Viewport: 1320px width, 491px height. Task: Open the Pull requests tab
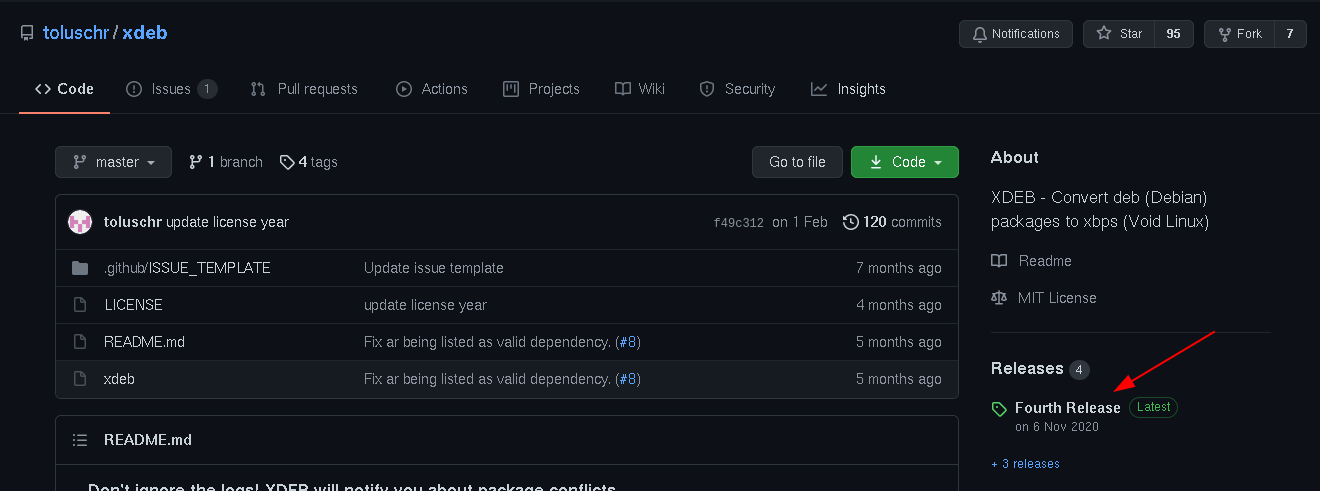tap(304, 89)
